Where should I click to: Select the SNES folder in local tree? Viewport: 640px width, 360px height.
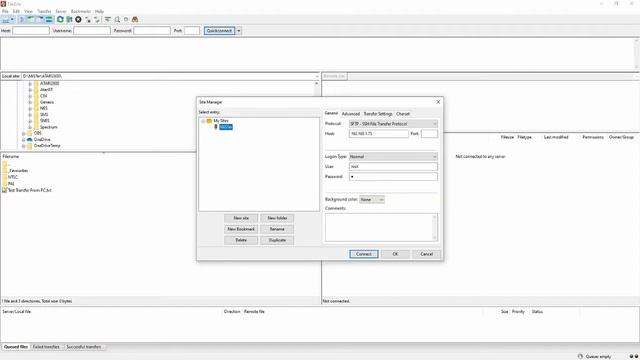click(44, 121)
